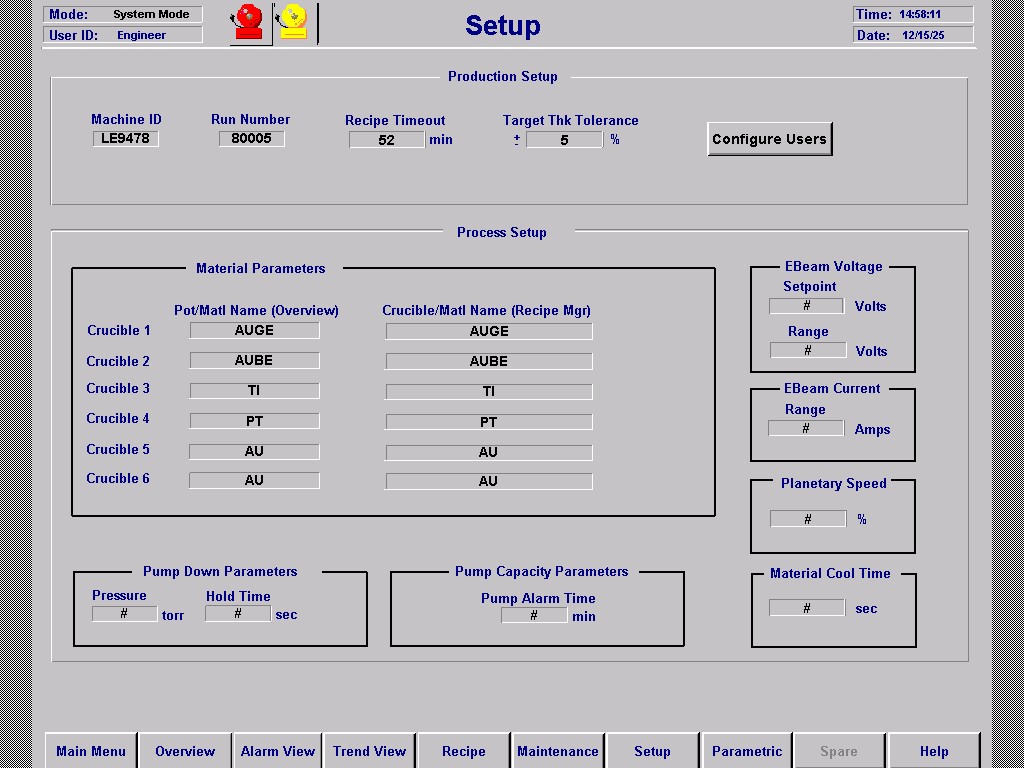Select the Parametric tab
Viewport: 1024px width, 768px height.
click(747, 751)
